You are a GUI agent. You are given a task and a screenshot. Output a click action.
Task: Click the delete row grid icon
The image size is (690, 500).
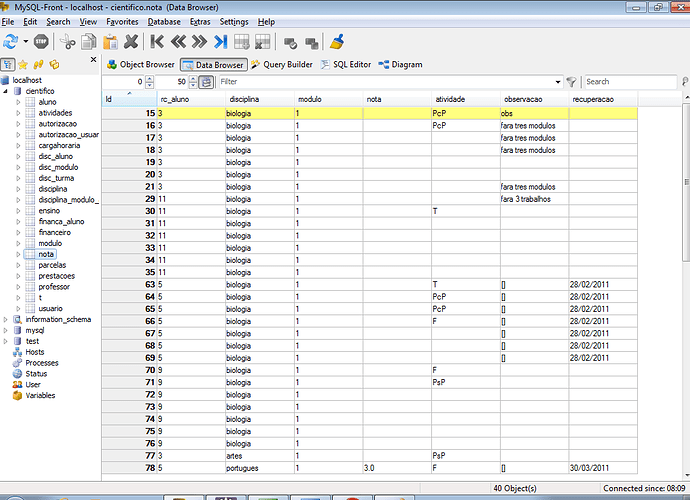click(x=263, y=42)
